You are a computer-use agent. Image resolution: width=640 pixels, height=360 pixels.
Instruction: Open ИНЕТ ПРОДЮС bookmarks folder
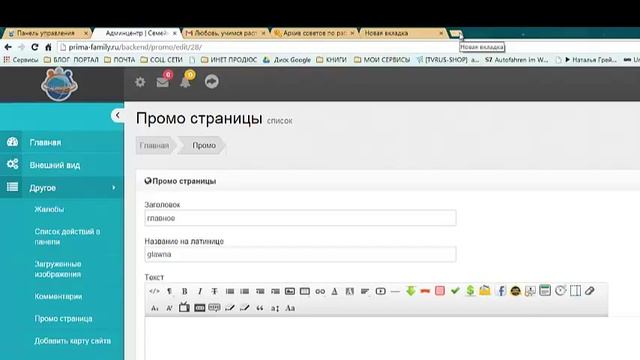pos(229,60)
